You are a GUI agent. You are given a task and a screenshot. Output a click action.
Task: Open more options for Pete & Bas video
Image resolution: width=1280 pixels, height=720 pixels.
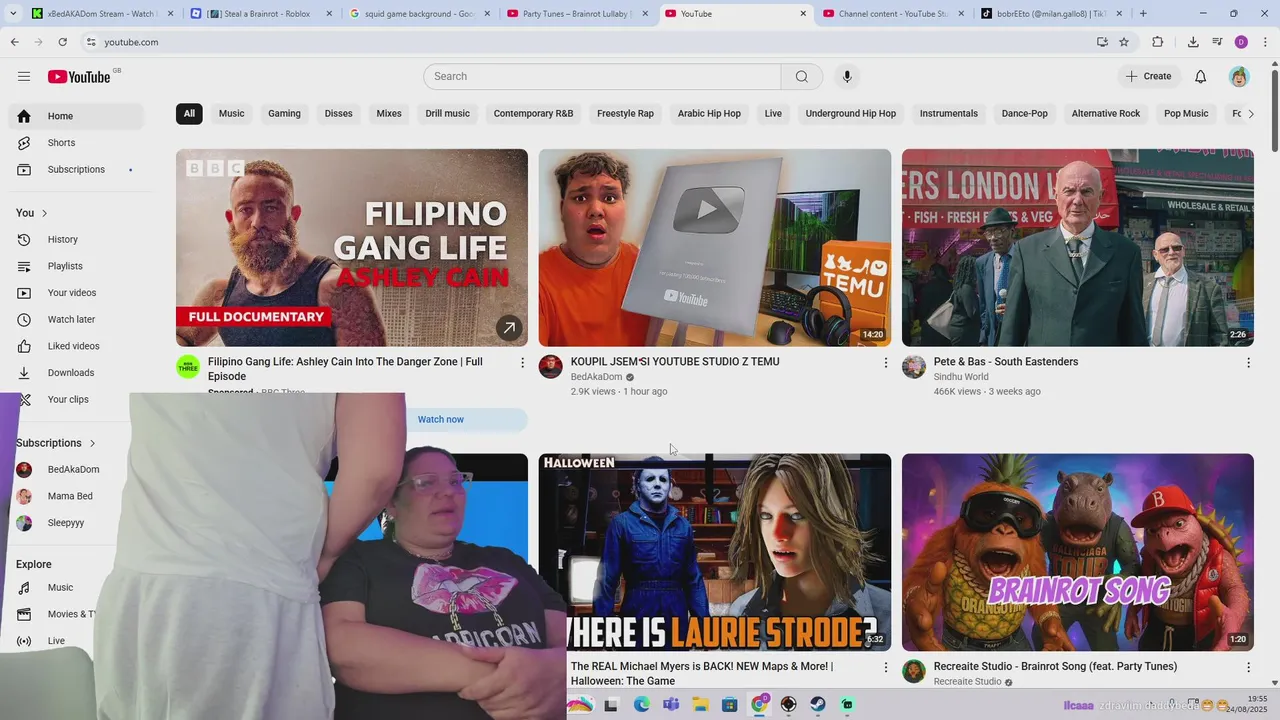coord(1248,363)
